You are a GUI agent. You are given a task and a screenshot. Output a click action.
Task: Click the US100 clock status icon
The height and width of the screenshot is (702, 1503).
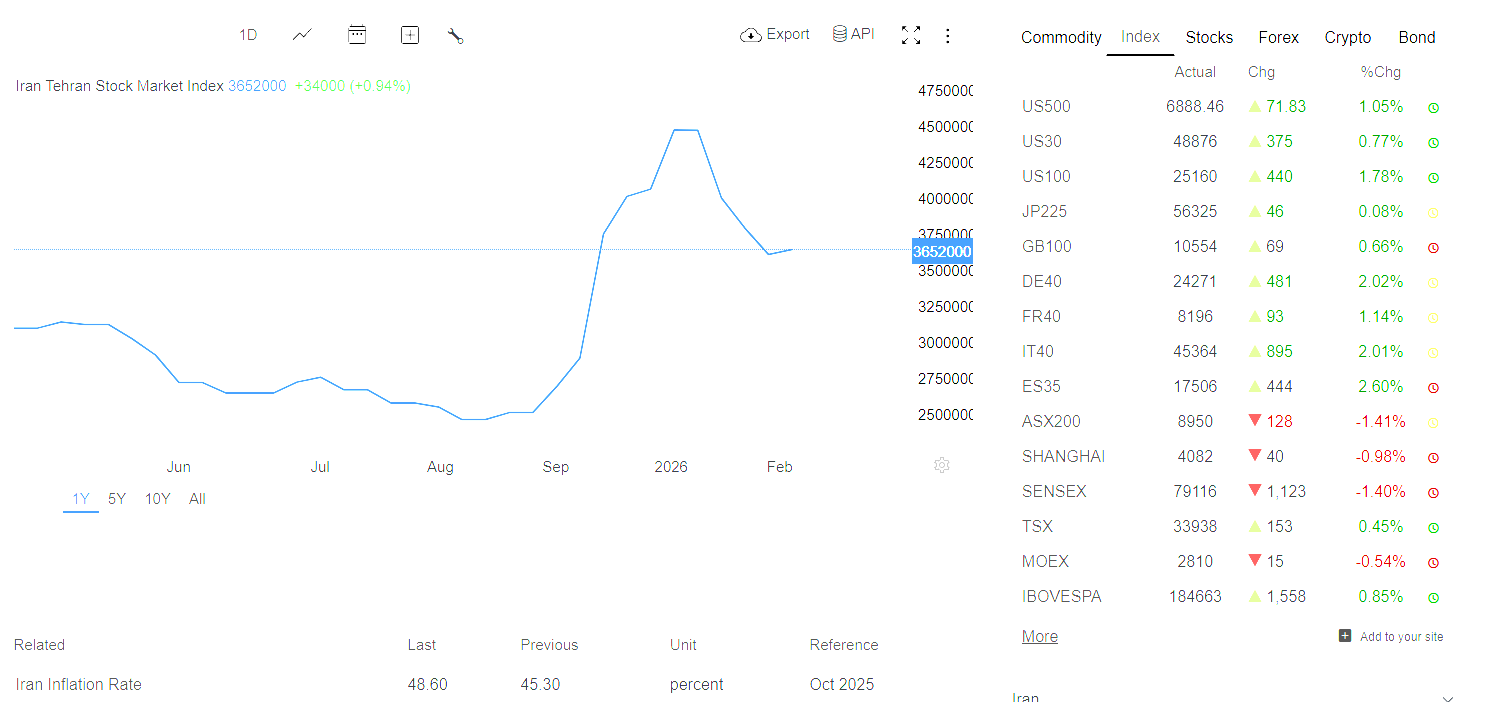coord(1433,177)
